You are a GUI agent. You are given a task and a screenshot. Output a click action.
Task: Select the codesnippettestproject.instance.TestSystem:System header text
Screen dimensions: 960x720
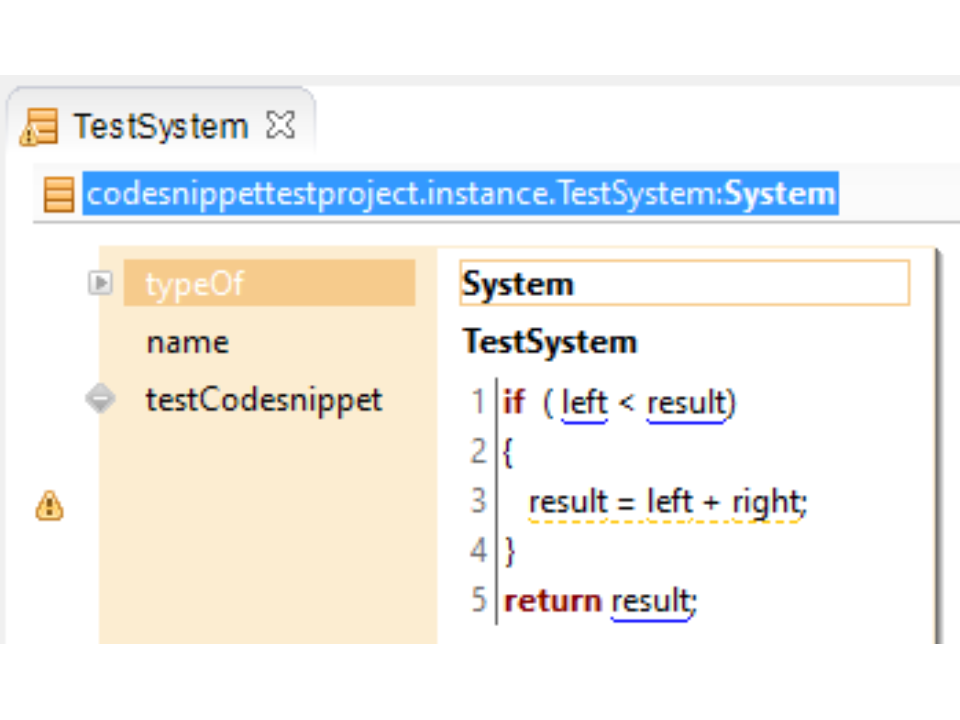click(x=460, y=194)
